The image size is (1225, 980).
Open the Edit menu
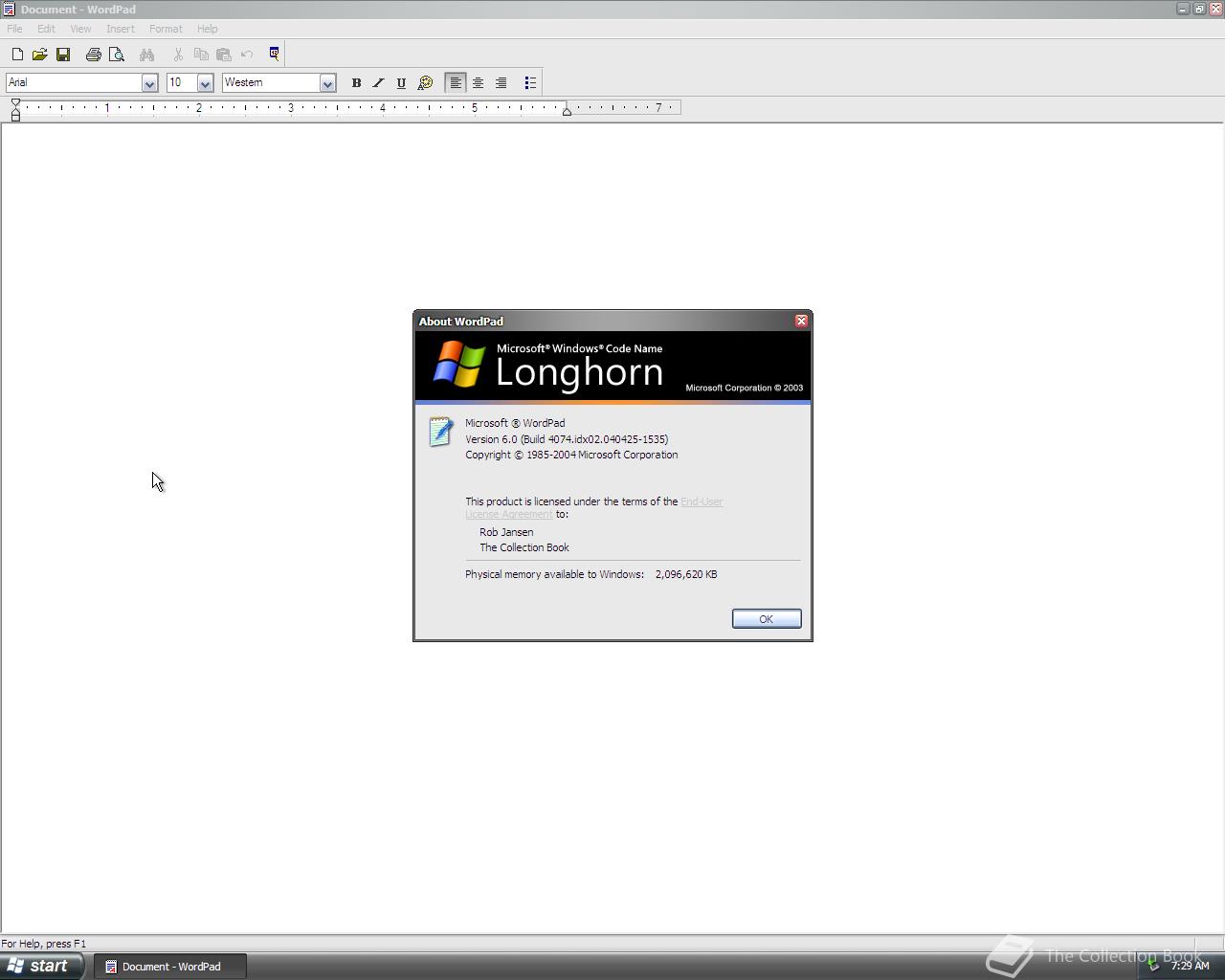click(x=46, y=29)
